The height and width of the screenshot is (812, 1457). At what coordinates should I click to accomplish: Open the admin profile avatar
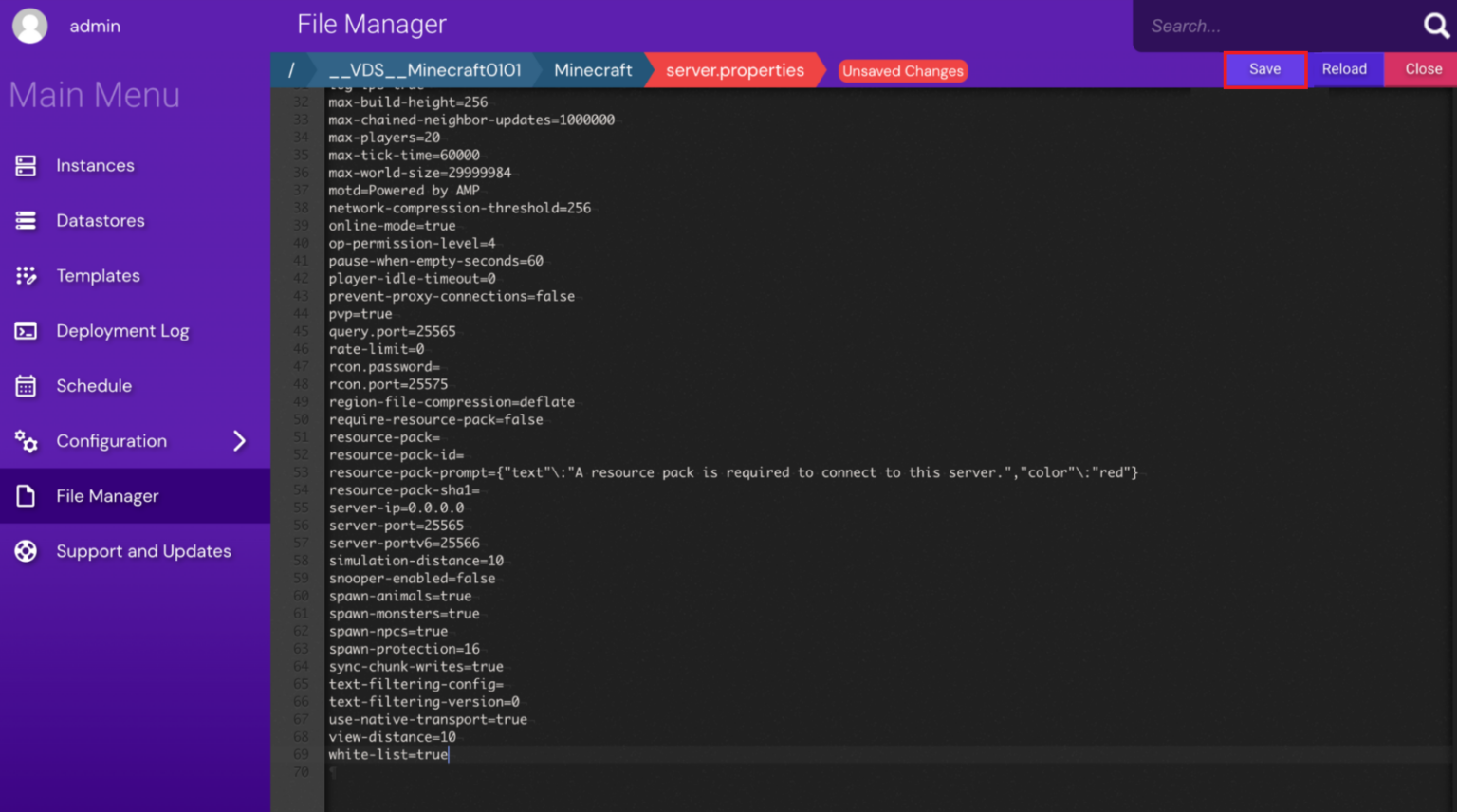(x=29, y=26)
